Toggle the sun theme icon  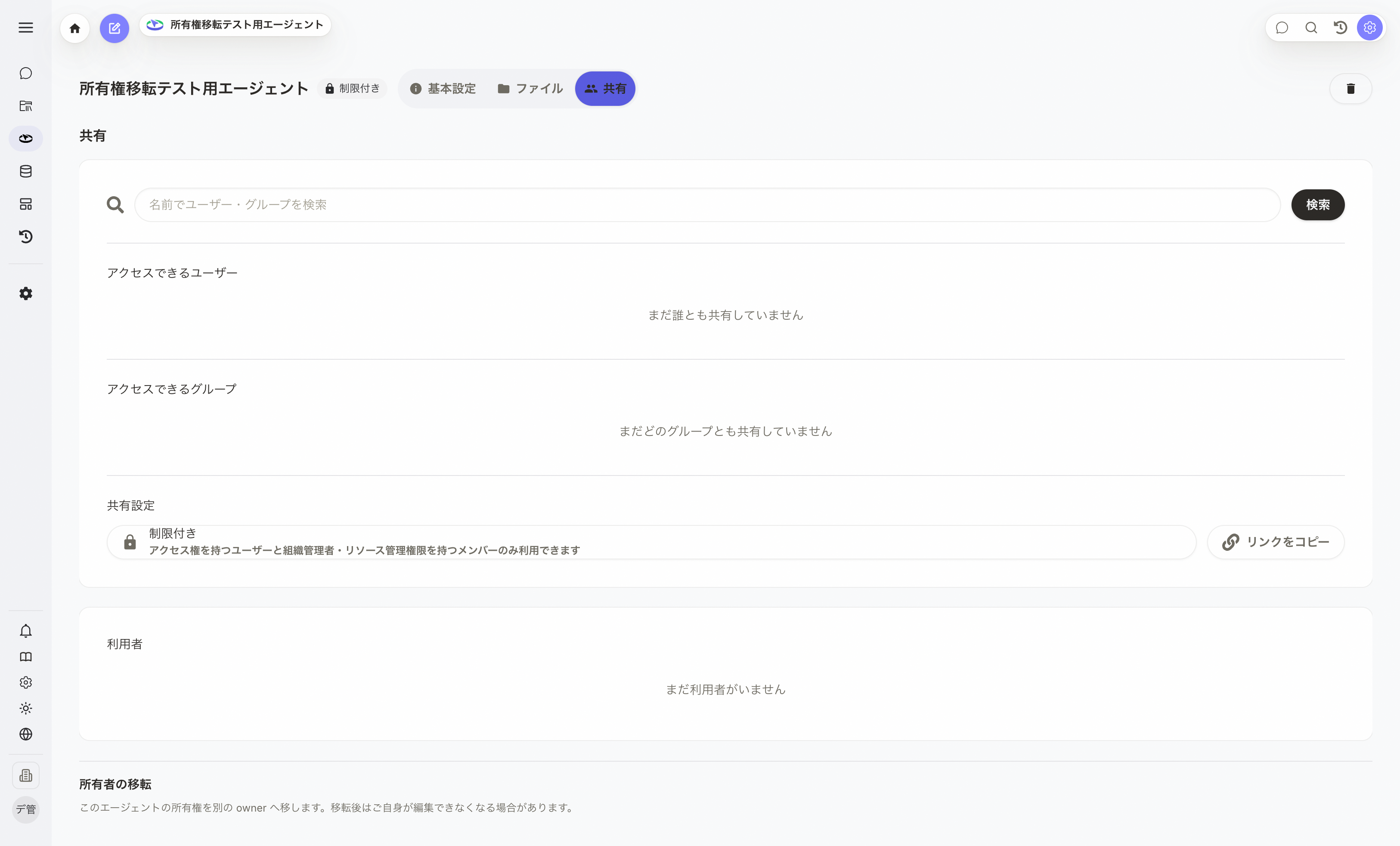(x=25, y=708)
